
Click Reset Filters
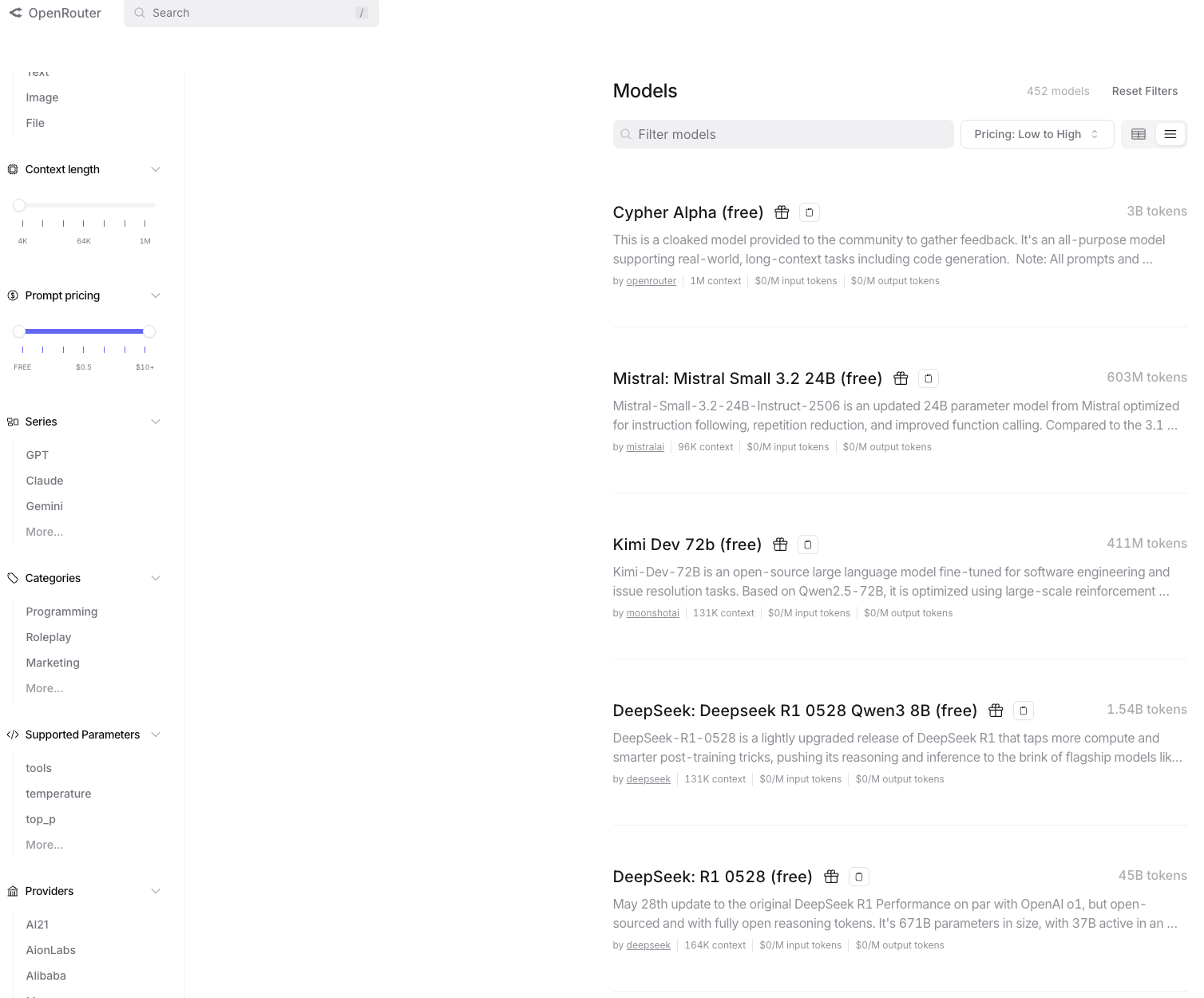pyautogui.click(x=1145, y=91)
